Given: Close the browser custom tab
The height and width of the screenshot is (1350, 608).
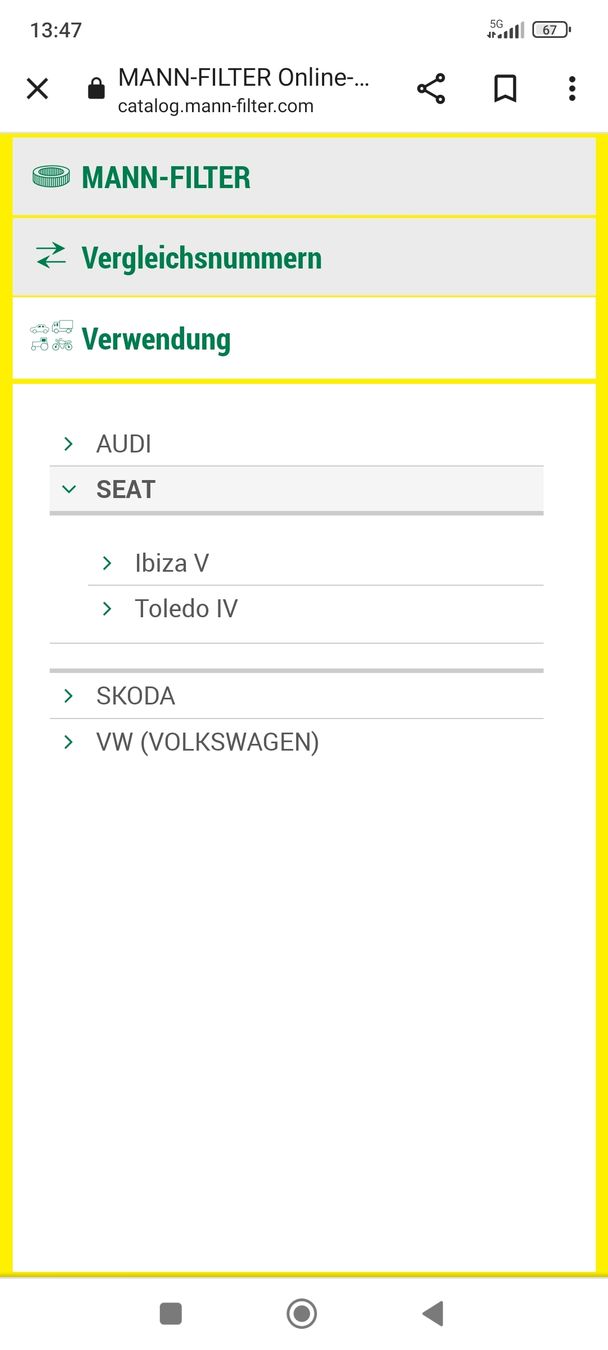Looking at the screenshot, I should pyautogui.click(x=37, y=89).
